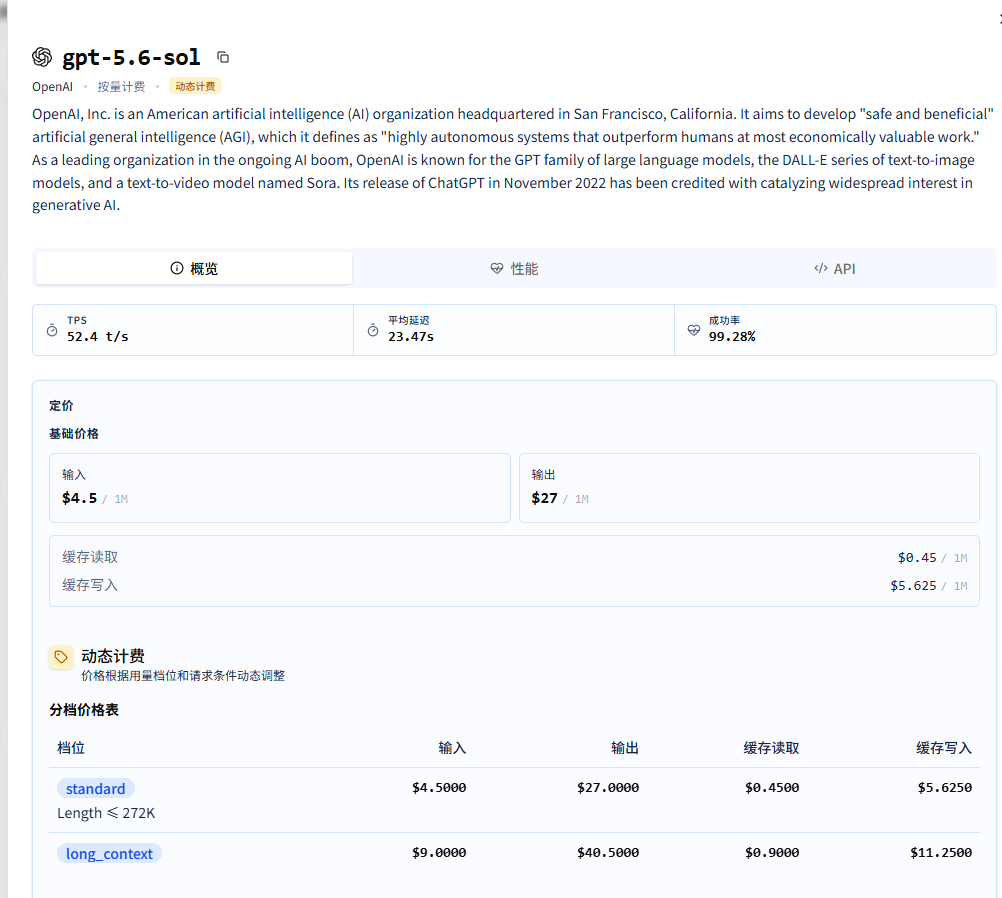This screenshot has width=1002, height=898.
Task: Click the 按量计费 label
Action: point(121,87)
